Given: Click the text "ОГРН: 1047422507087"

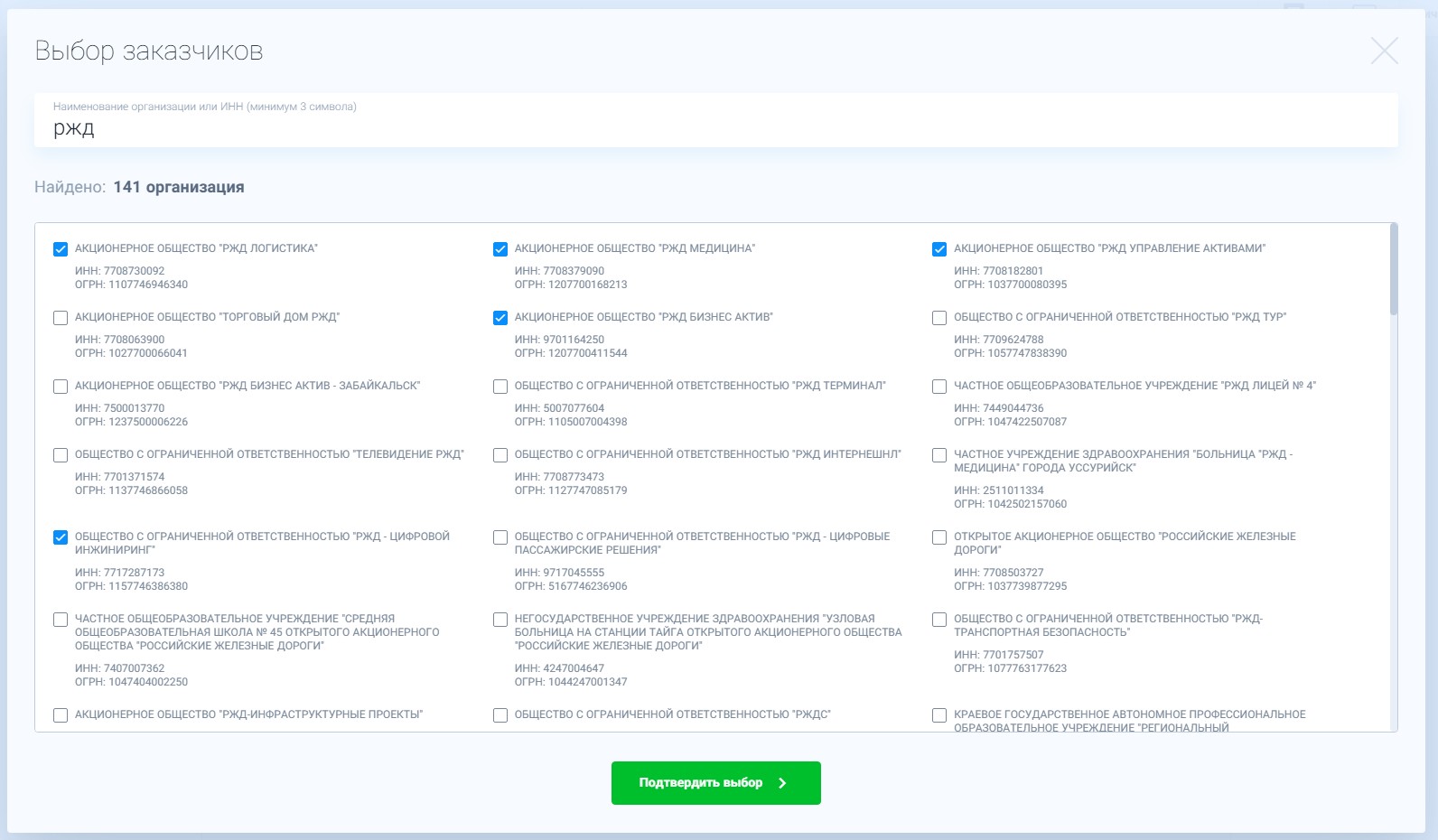Looking at the screenshot, I should pos(1011,422).
